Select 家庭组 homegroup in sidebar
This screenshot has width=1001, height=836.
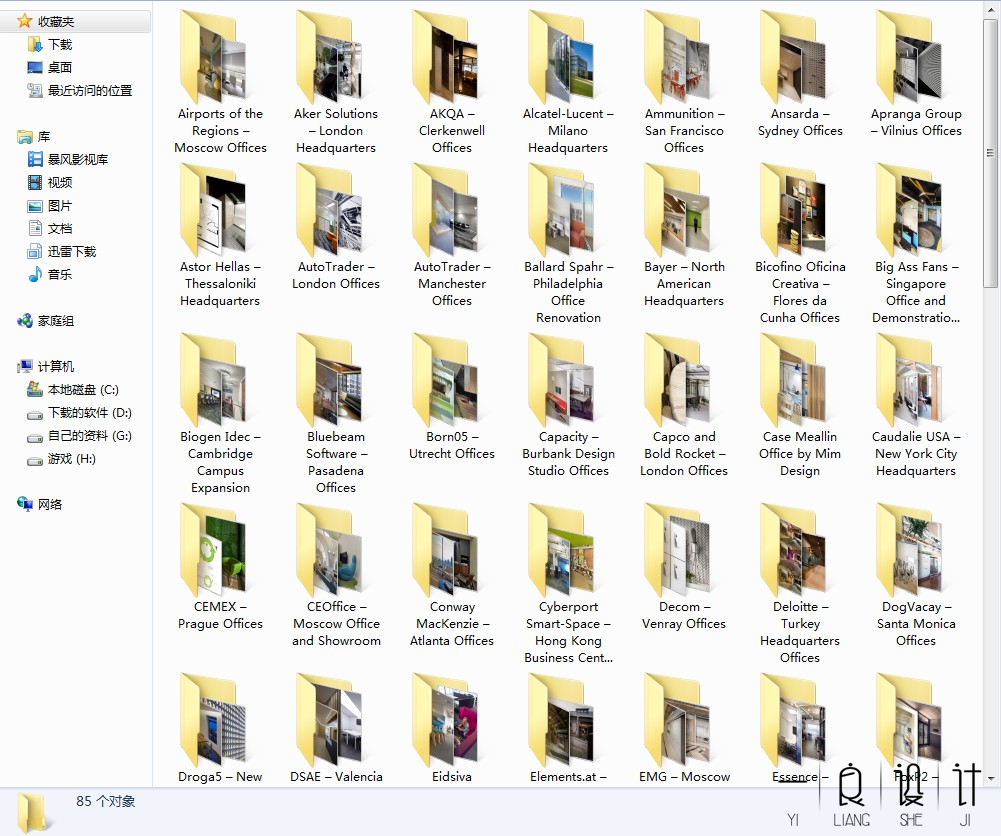click(45, 320)
